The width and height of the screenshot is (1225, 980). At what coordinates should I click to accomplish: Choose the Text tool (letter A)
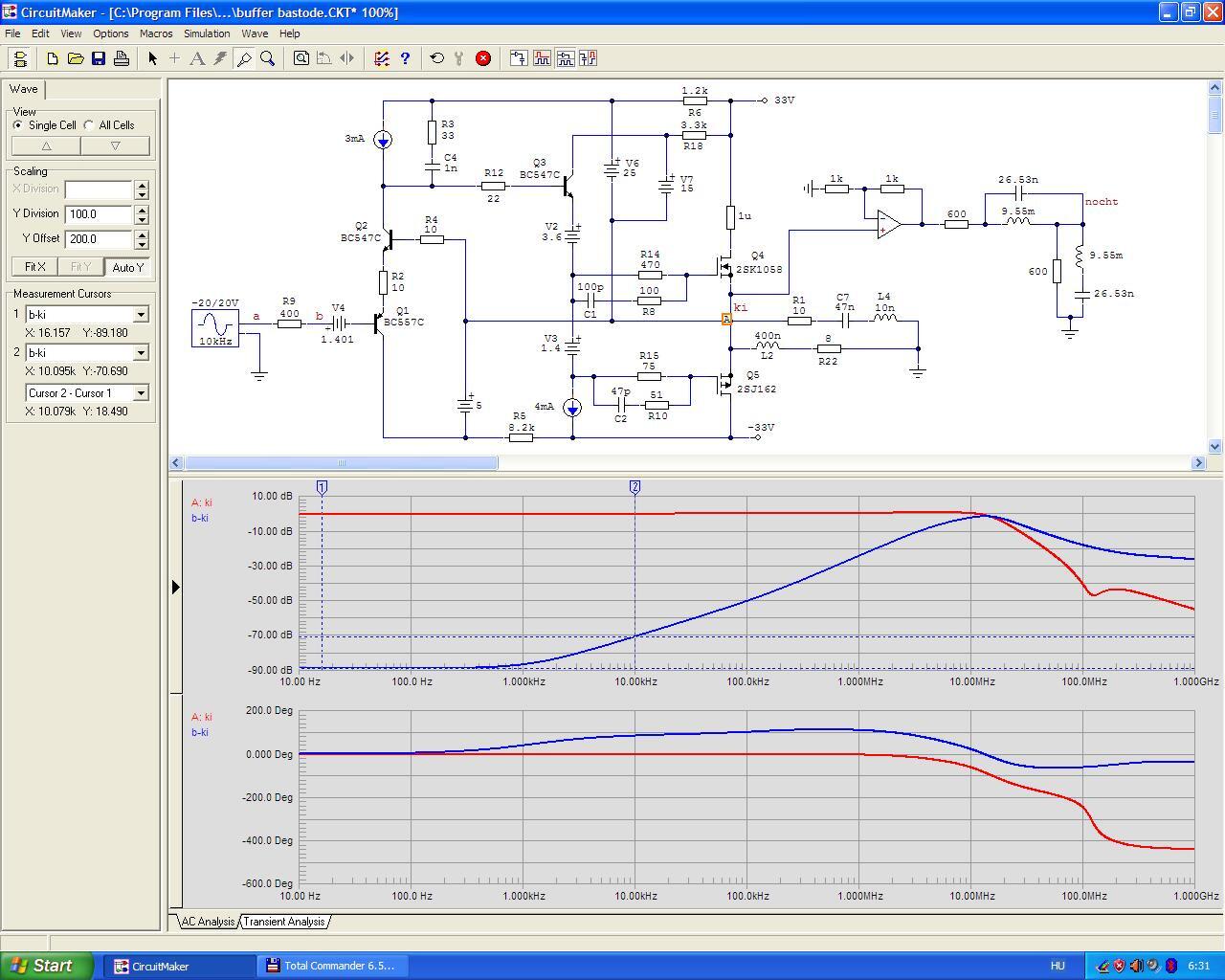(197, 58)
